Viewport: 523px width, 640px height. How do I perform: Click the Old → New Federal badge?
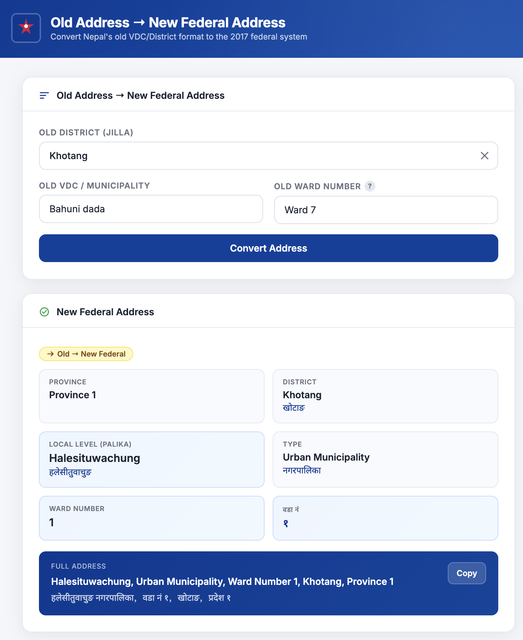pyautogui.click(x=86, y=354)
